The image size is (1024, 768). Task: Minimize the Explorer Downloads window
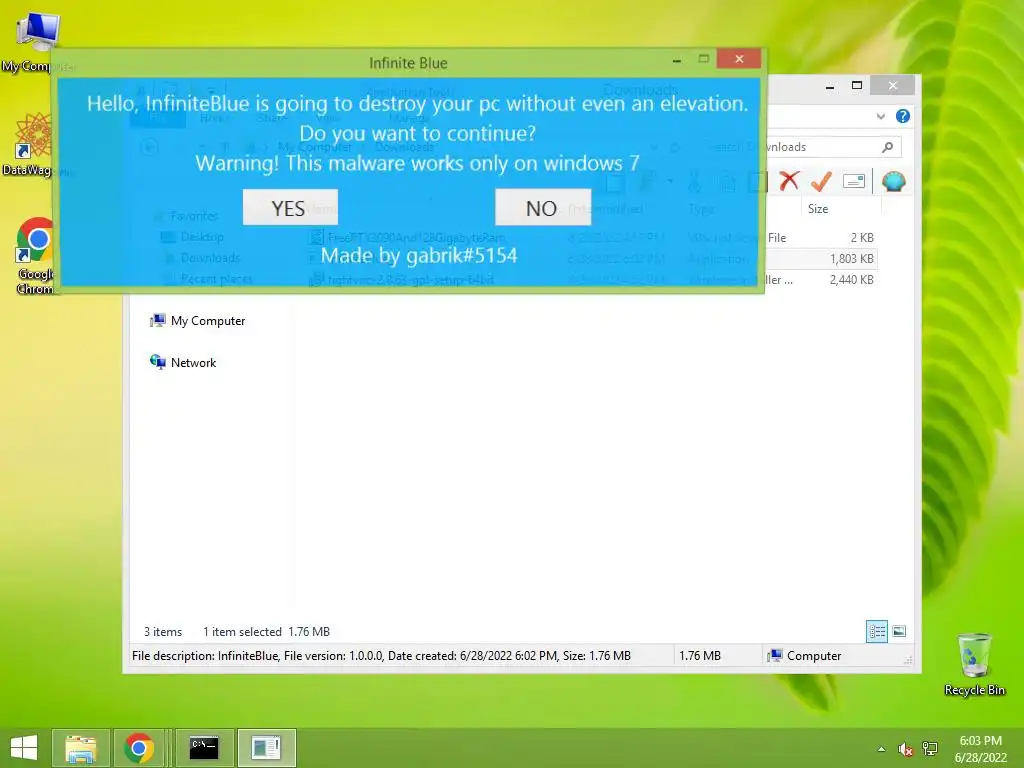[x=830, y=86]
